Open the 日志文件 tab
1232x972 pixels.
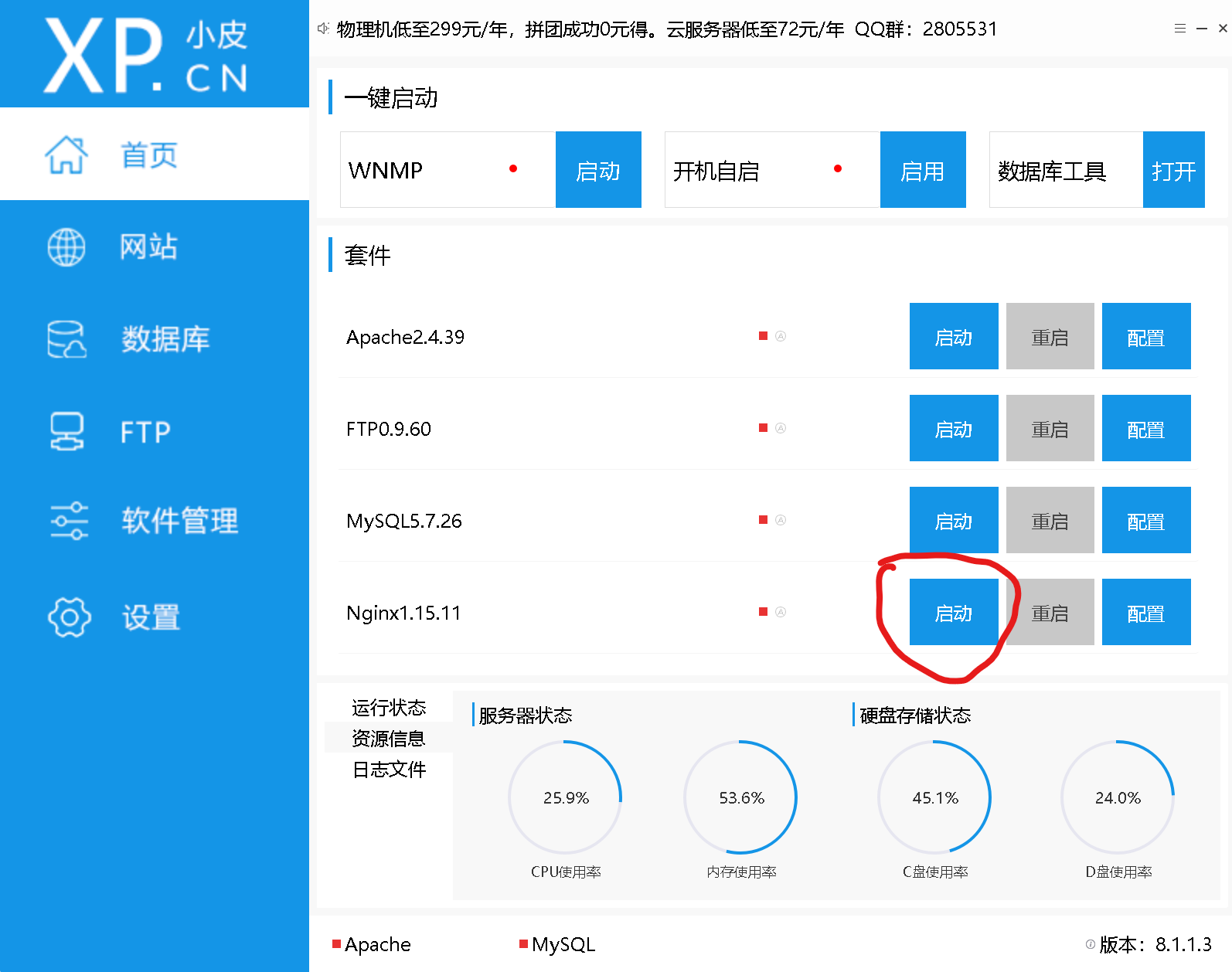389,770
